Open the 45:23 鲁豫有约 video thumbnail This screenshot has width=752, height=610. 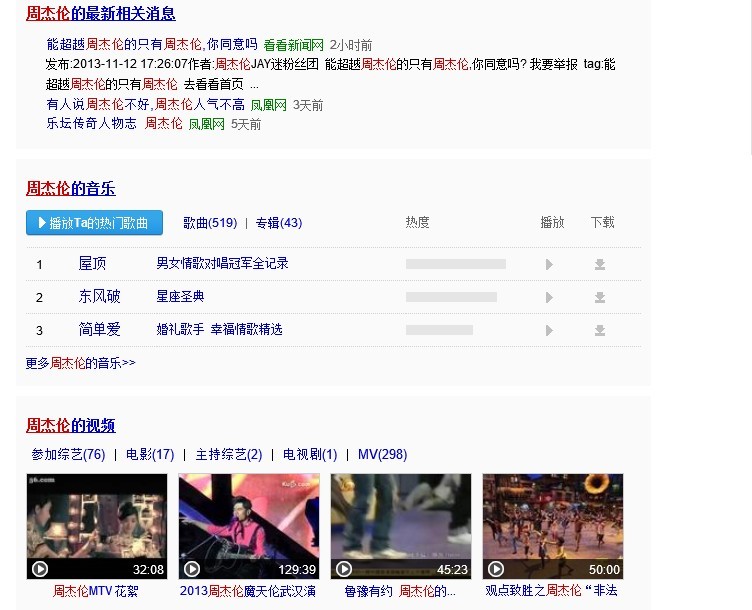click(401, 526)
